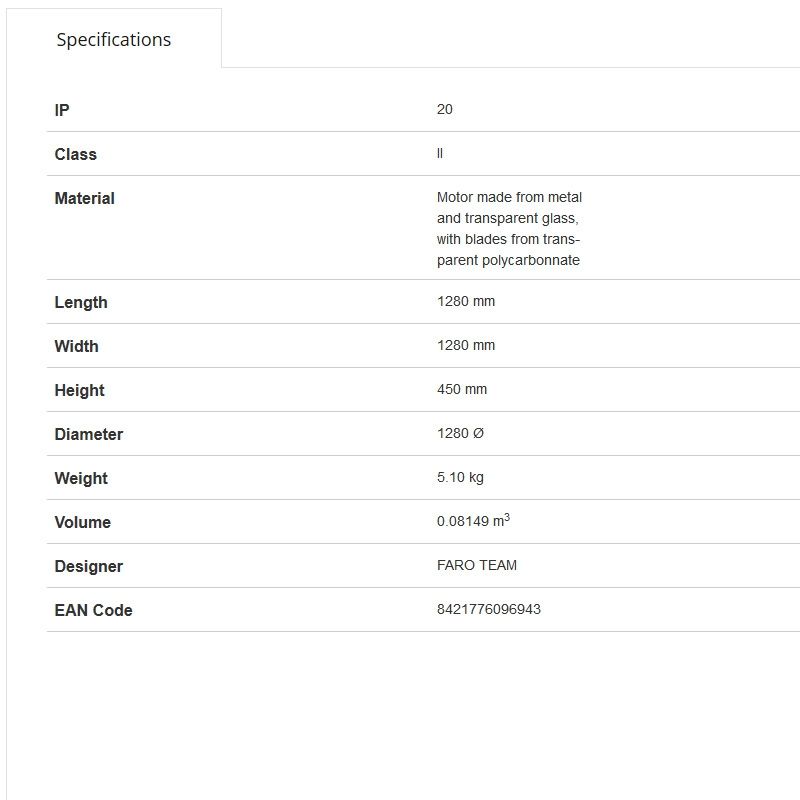Image resolution: width=800 pixels, height=800 pixels.
Task: Click the IP value 20
Action: tap(445, 109)
